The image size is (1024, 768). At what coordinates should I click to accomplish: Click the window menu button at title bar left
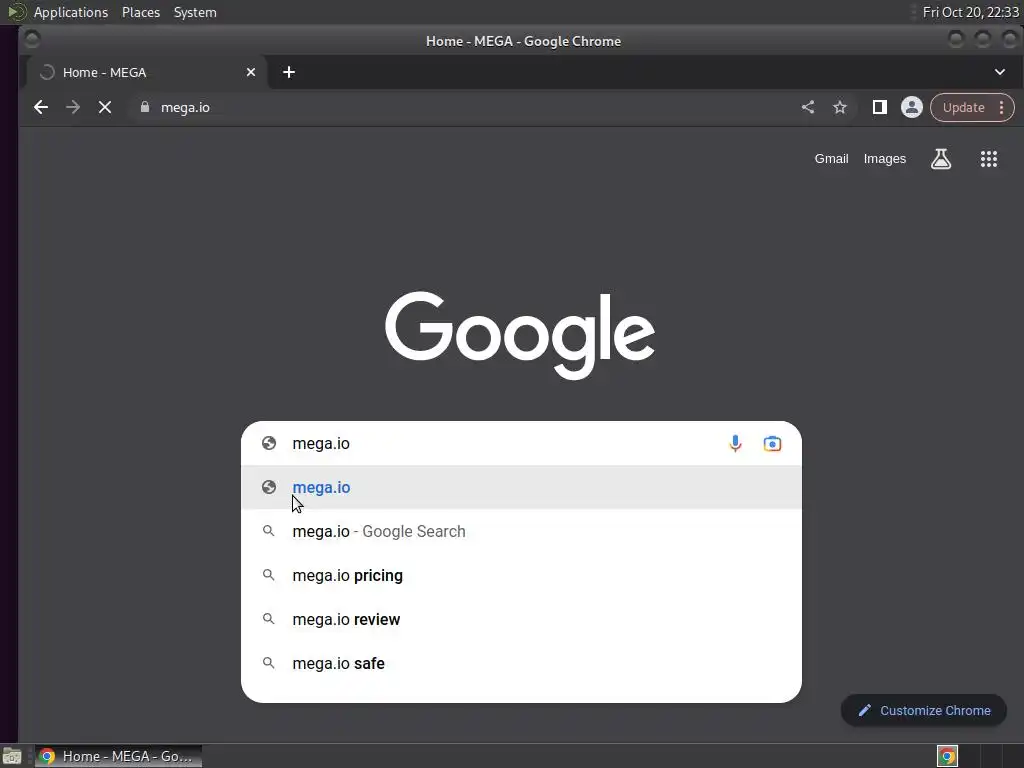[x=31, y=40]
